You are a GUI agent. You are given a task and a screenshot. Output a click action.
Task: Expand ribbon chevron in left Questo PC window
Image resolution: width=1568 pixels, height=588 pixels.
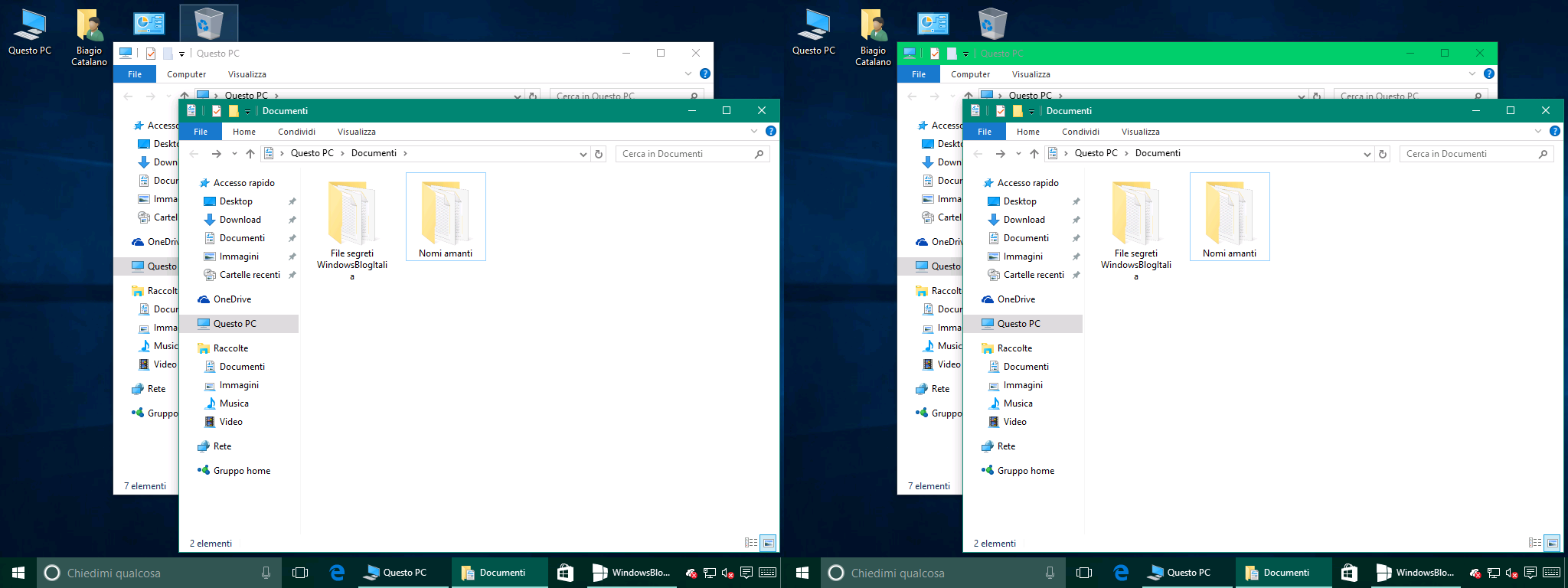coord(688,74)
